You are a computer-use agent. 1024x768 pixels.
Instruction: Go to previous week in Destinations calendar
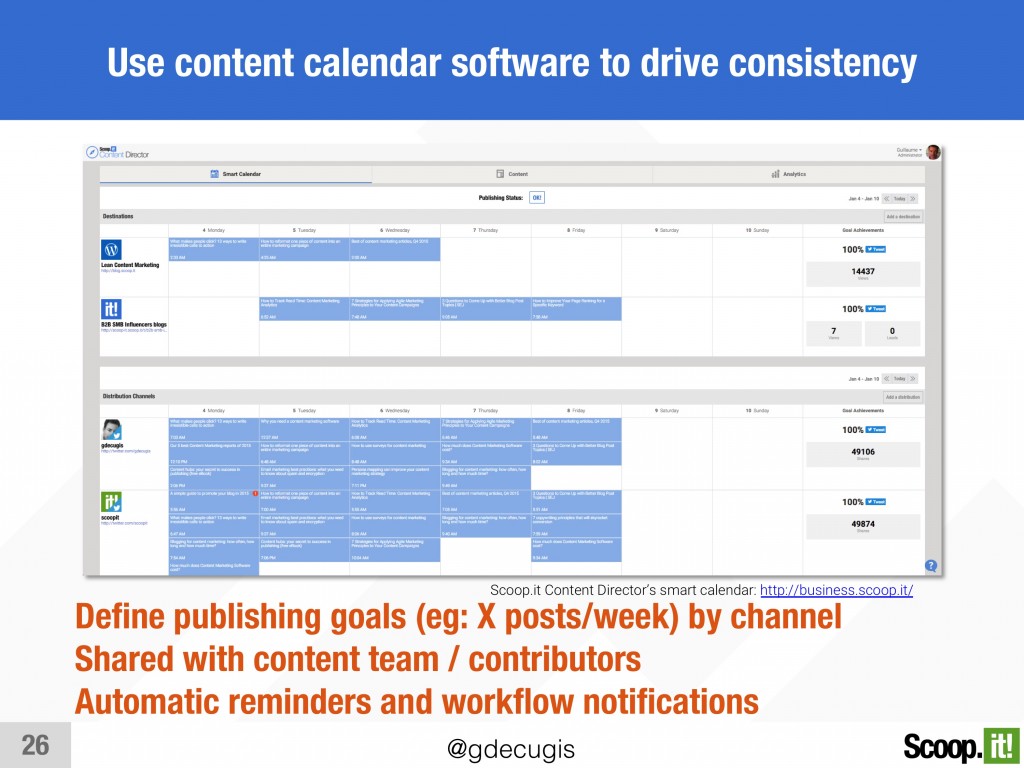[x=886, y=199]
